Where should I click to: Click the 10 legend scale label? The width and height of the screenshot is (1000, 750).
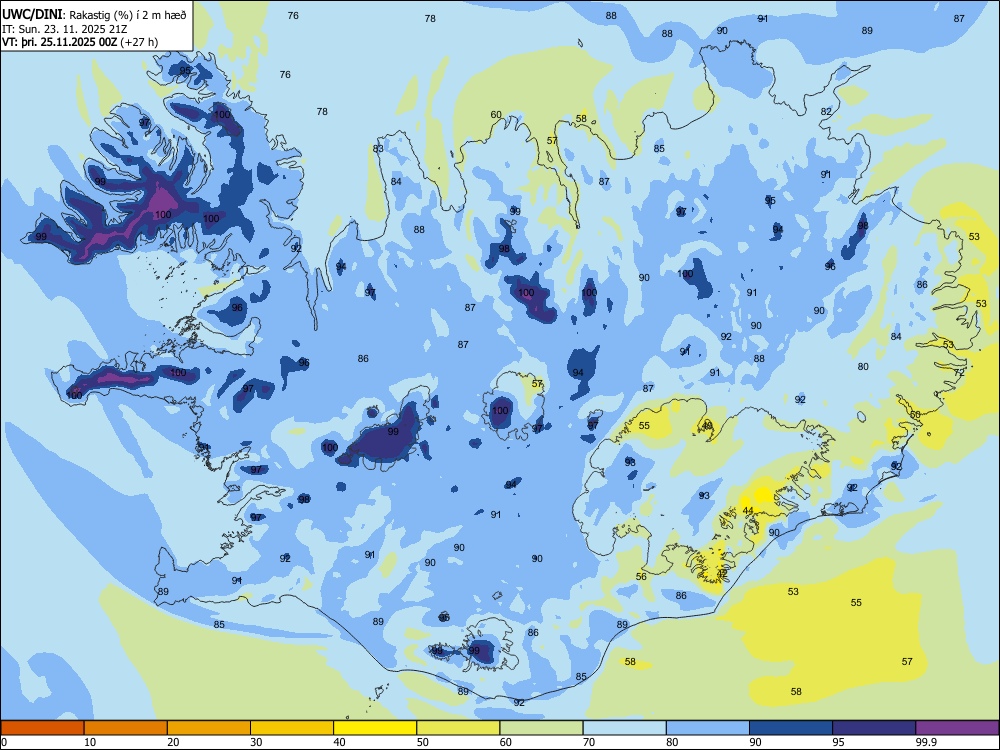pos(90,742)
